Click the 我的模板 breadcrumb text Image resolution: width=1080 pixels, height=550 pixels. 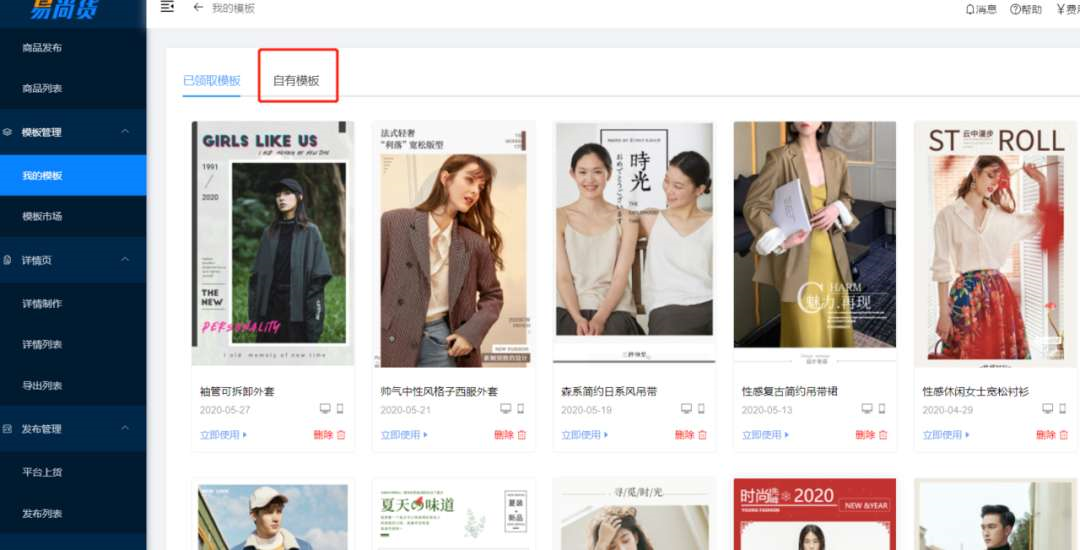(233, 8)
